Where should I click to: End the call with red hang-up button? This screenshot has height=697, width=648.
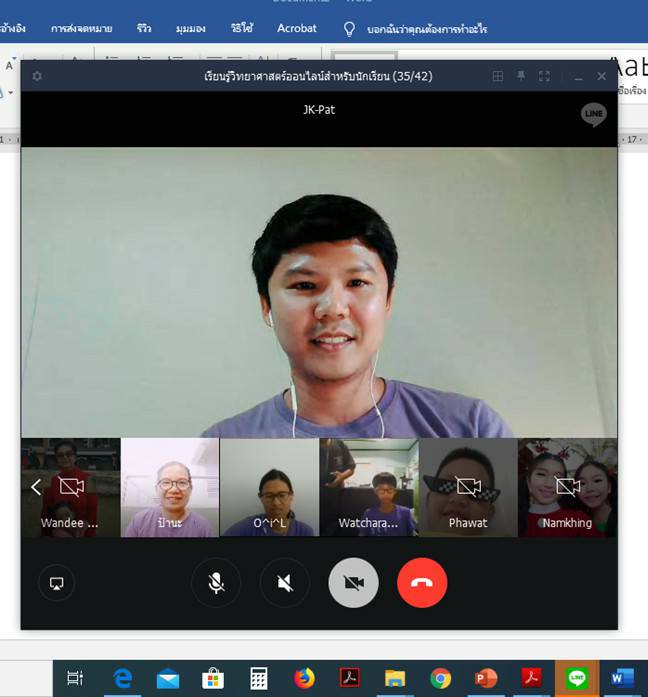[x=422, y=583]
